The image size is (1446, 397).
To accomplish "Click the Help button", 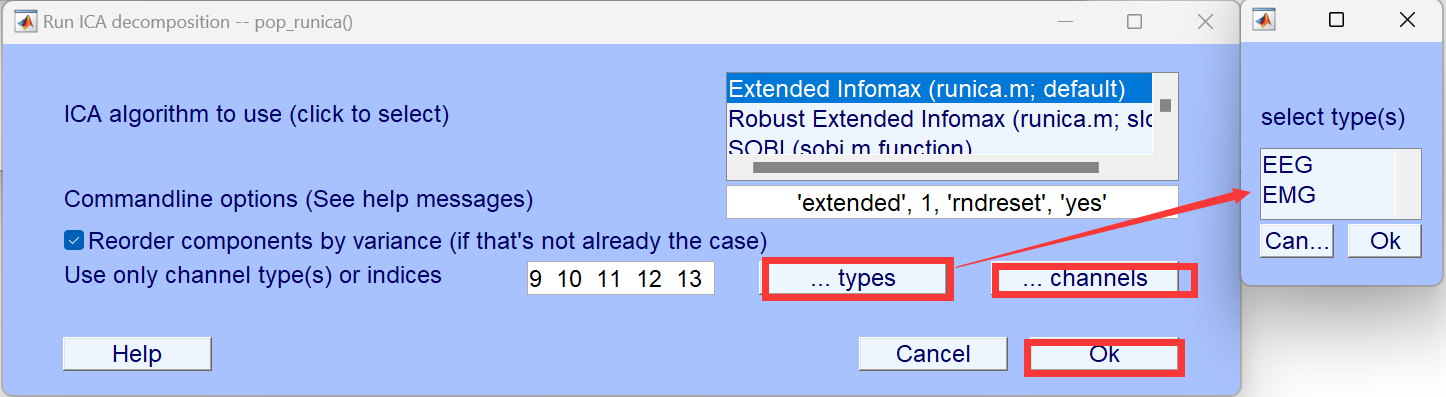I will pyautogui.click(x=137, y=354).
